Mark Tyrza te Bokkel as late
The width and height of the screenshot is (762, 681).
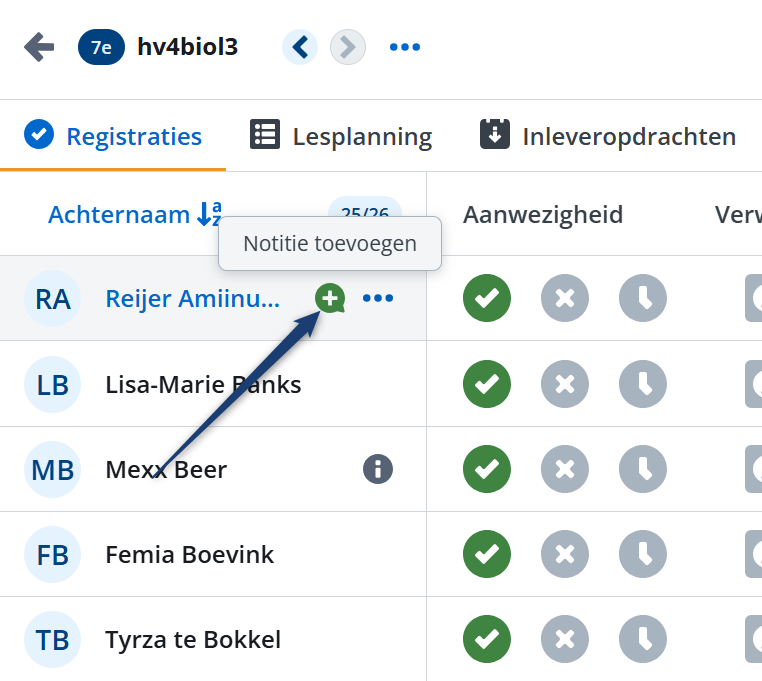[643, 640]
